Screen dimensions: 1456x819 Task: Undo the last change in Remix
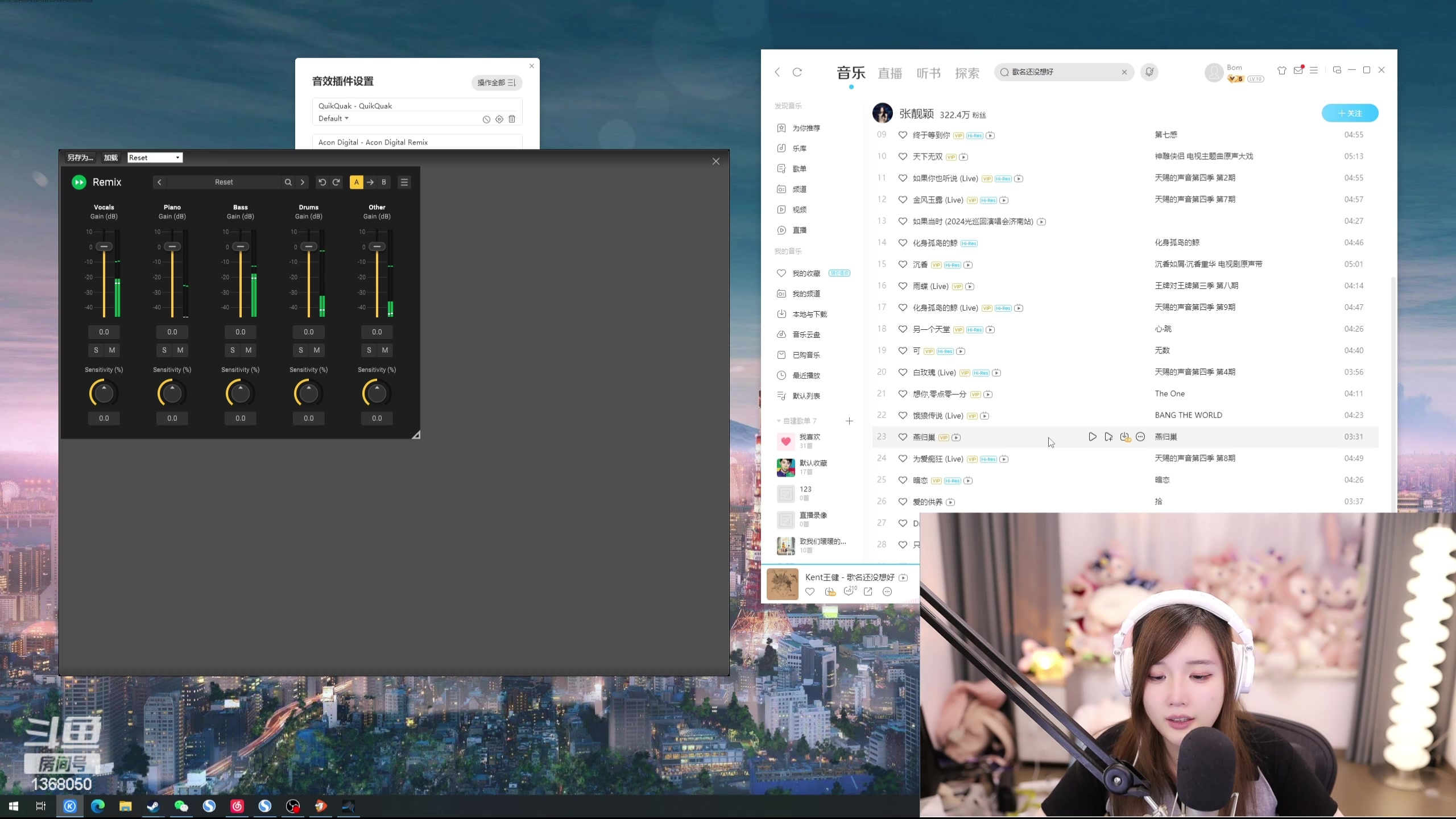point(322,182)
